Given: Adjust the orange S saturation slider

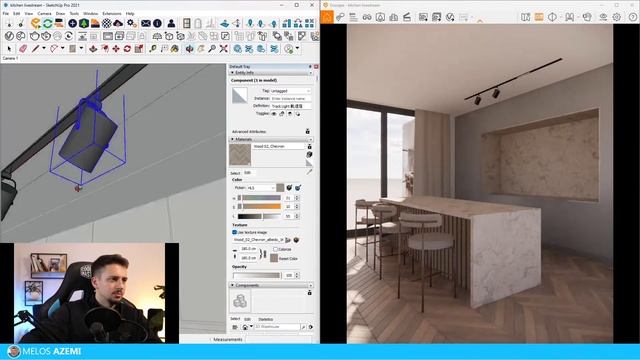Looking at the screenshot, I should point(260,207).
